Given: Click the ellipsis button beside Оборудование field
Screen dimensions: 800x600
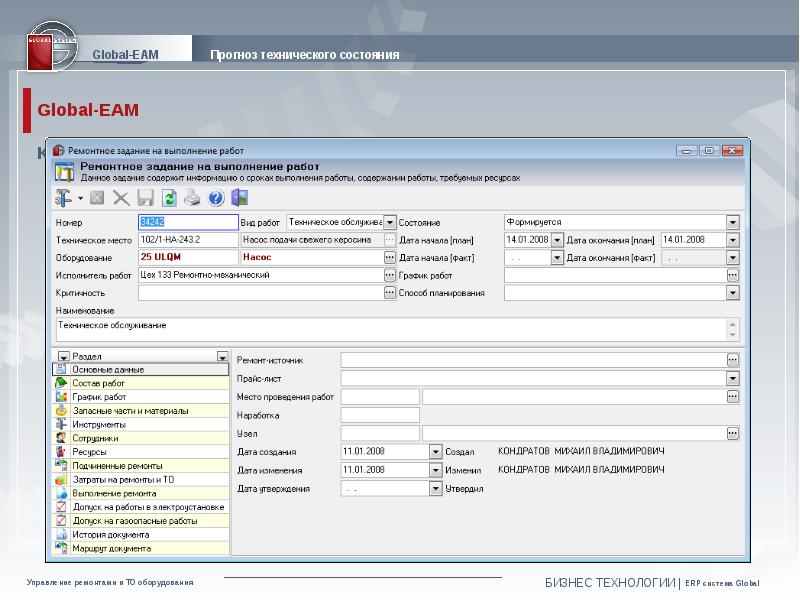Looking at the screenshot, I should (390, 258).
